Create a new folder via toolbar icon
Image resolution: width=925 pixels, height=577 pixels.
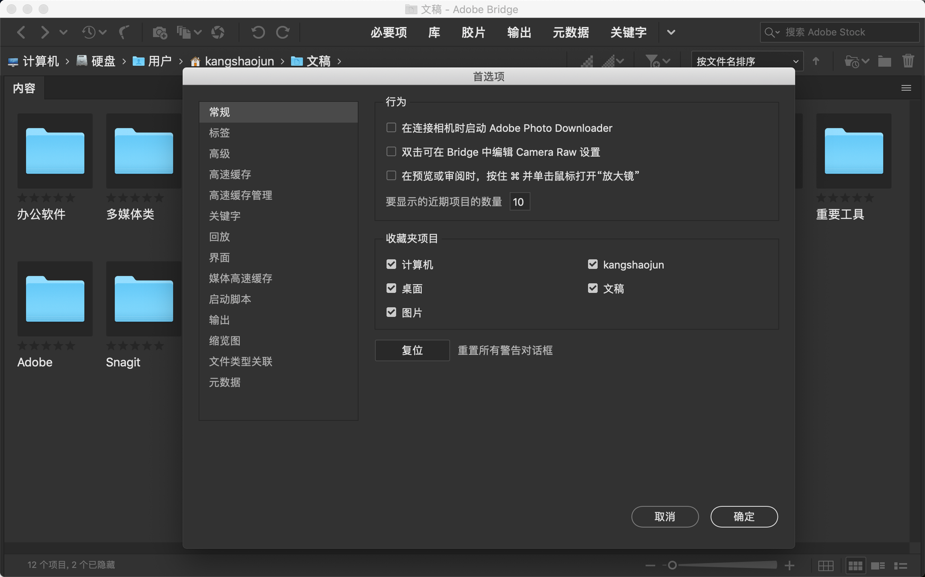pos(884,61)
